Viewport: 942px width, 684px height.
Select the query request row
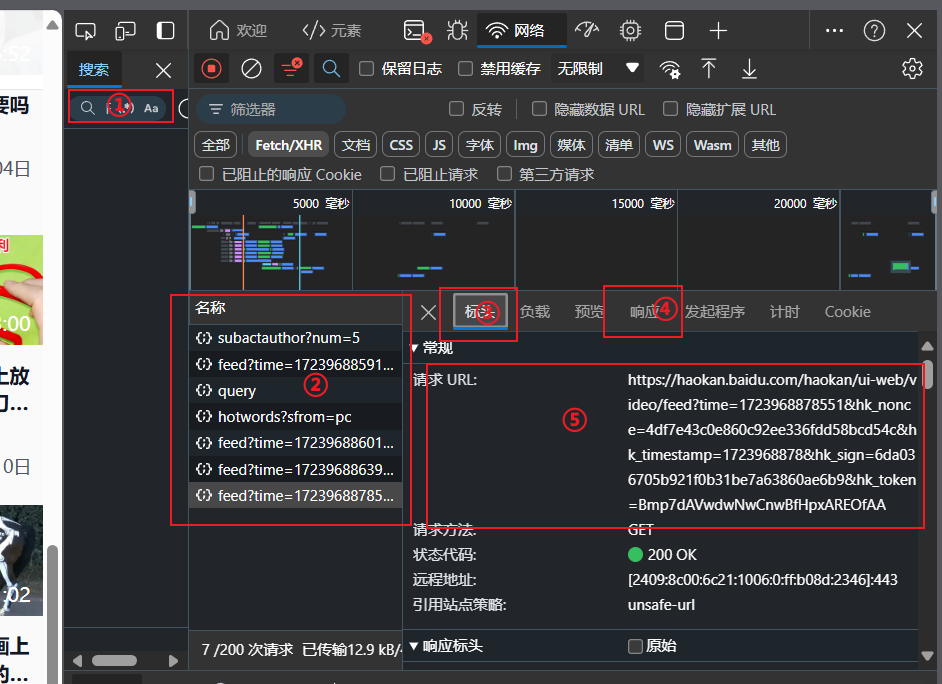point(296,391)
